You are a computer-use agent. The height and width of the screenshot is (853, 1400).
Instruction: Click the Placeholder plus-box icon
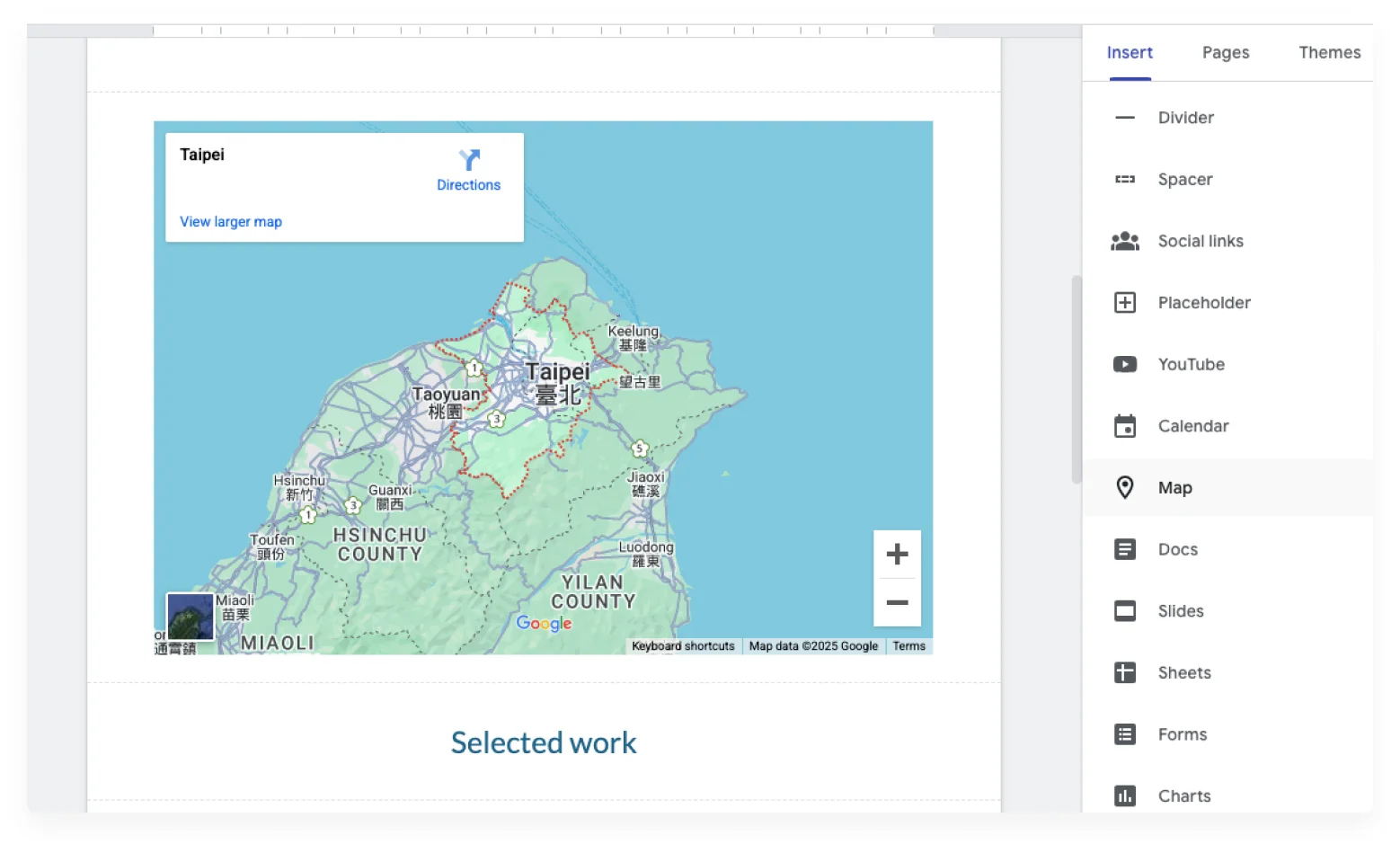point(1124,303)
